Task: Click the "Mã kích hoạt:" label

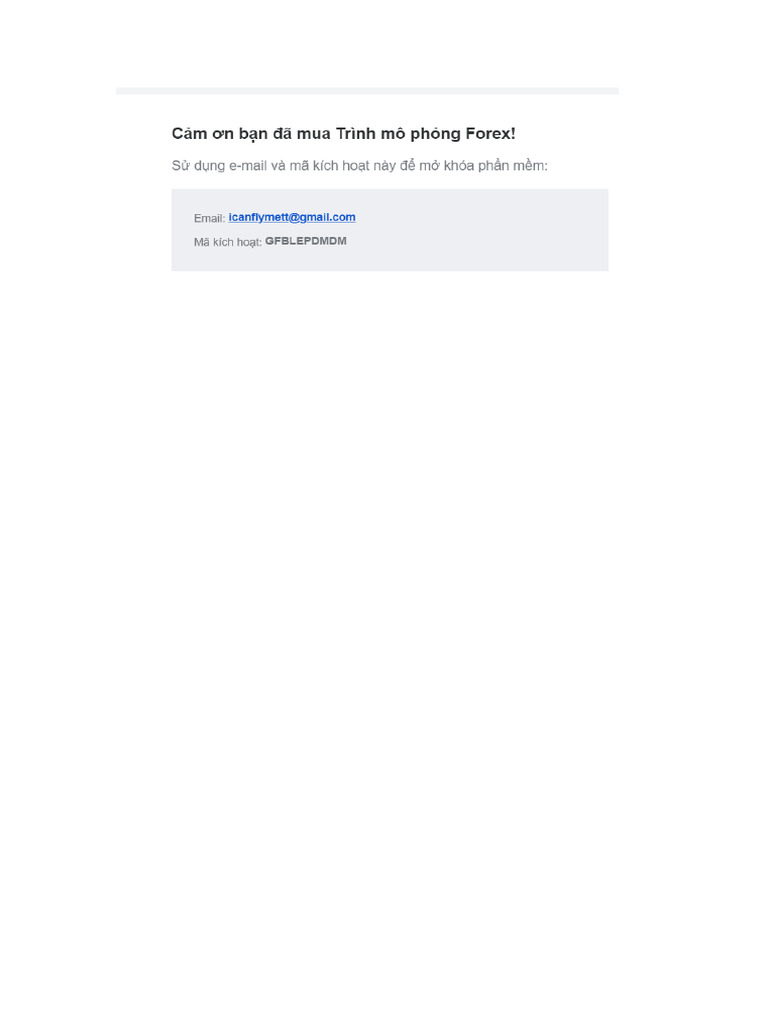Action: pos(227,242)
